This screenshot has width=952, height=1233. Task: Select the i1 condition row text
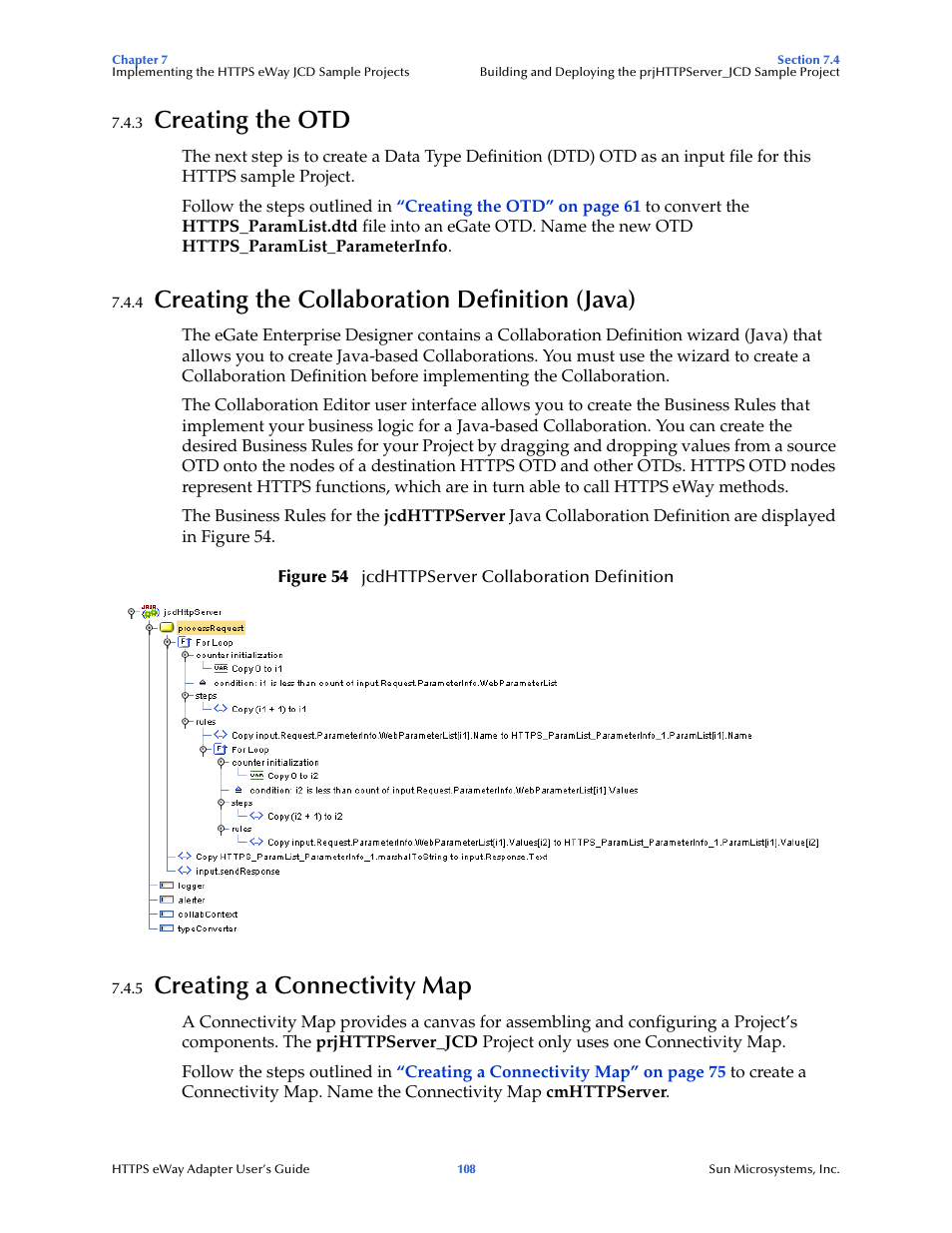385,683
